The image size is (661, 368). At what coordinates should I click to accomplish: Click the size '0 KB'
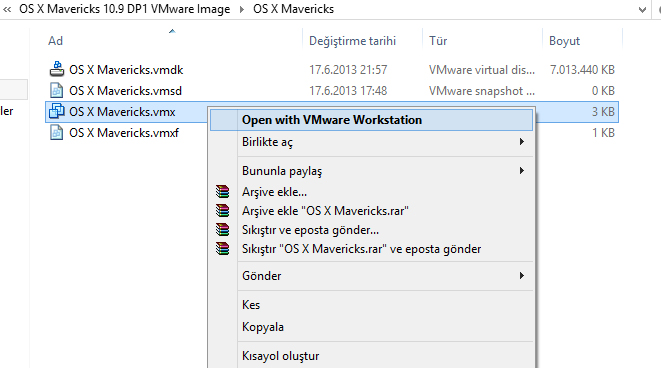pos(603,91)
